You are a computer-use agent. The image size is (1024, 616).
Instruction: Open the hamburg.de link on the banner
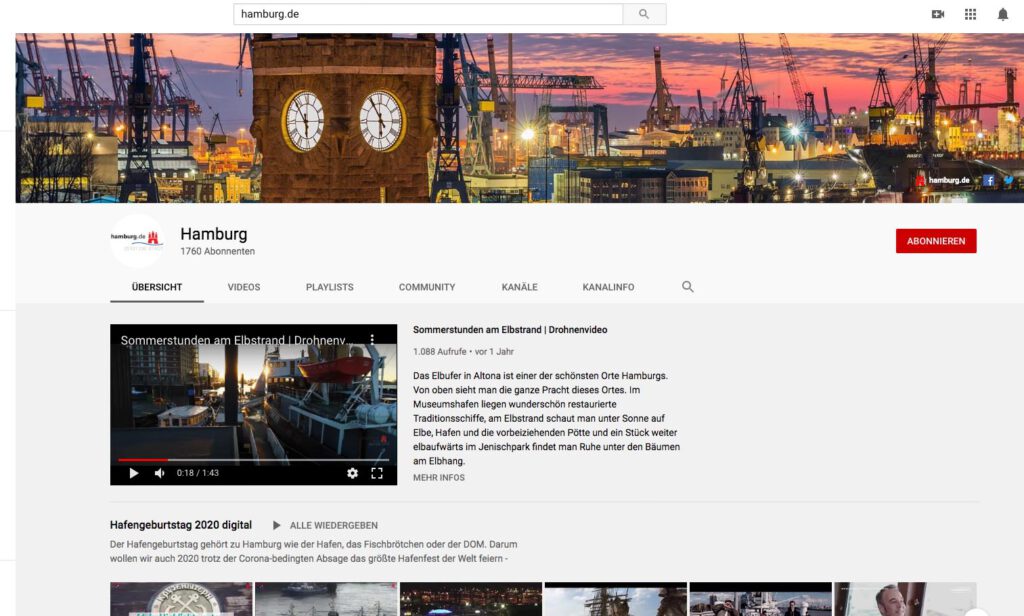click(944, 180)
